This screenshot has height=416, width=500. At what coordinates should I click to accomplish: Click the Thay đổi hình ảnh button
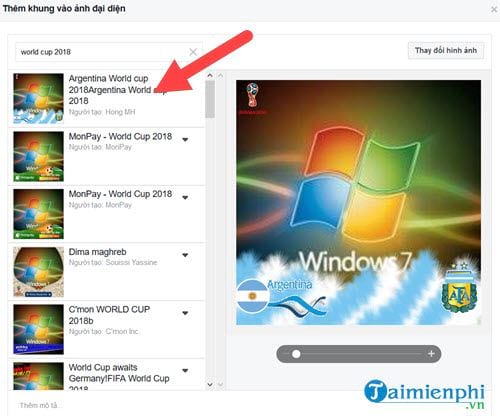pos(446,51)
